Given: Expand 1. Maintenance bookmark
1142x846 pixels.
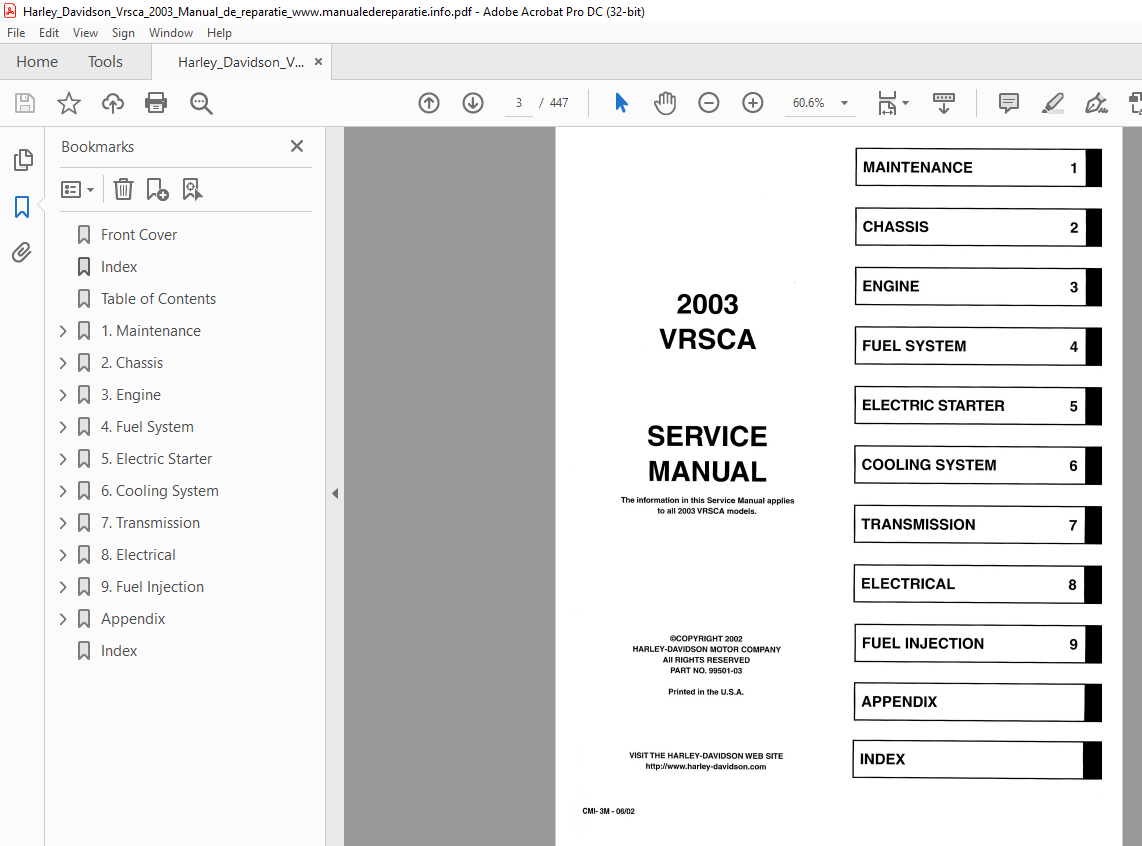Looking at the screenshot, I should pos(63,331).
